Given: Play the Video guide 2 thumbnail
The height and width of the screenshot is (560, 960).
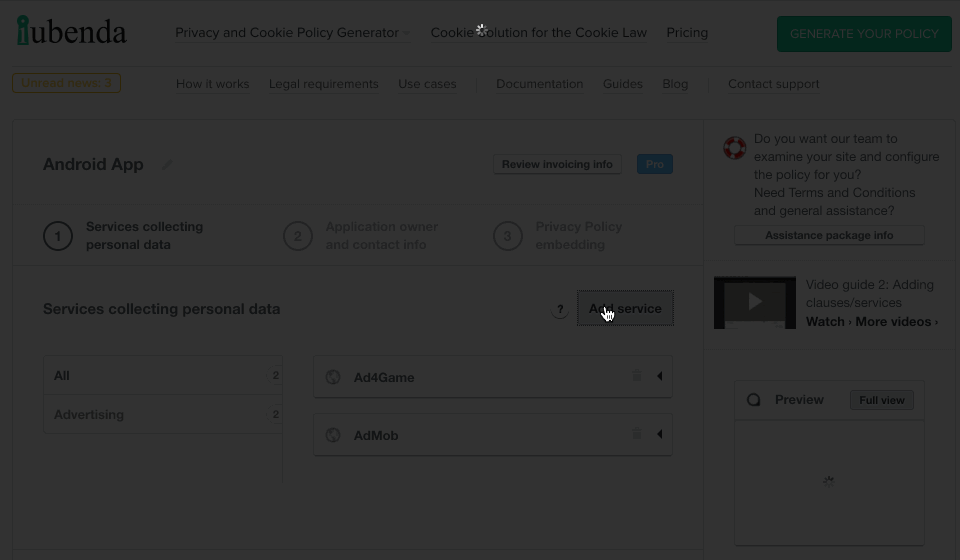Looking at the screenshot, I should (x=755, y=302).
